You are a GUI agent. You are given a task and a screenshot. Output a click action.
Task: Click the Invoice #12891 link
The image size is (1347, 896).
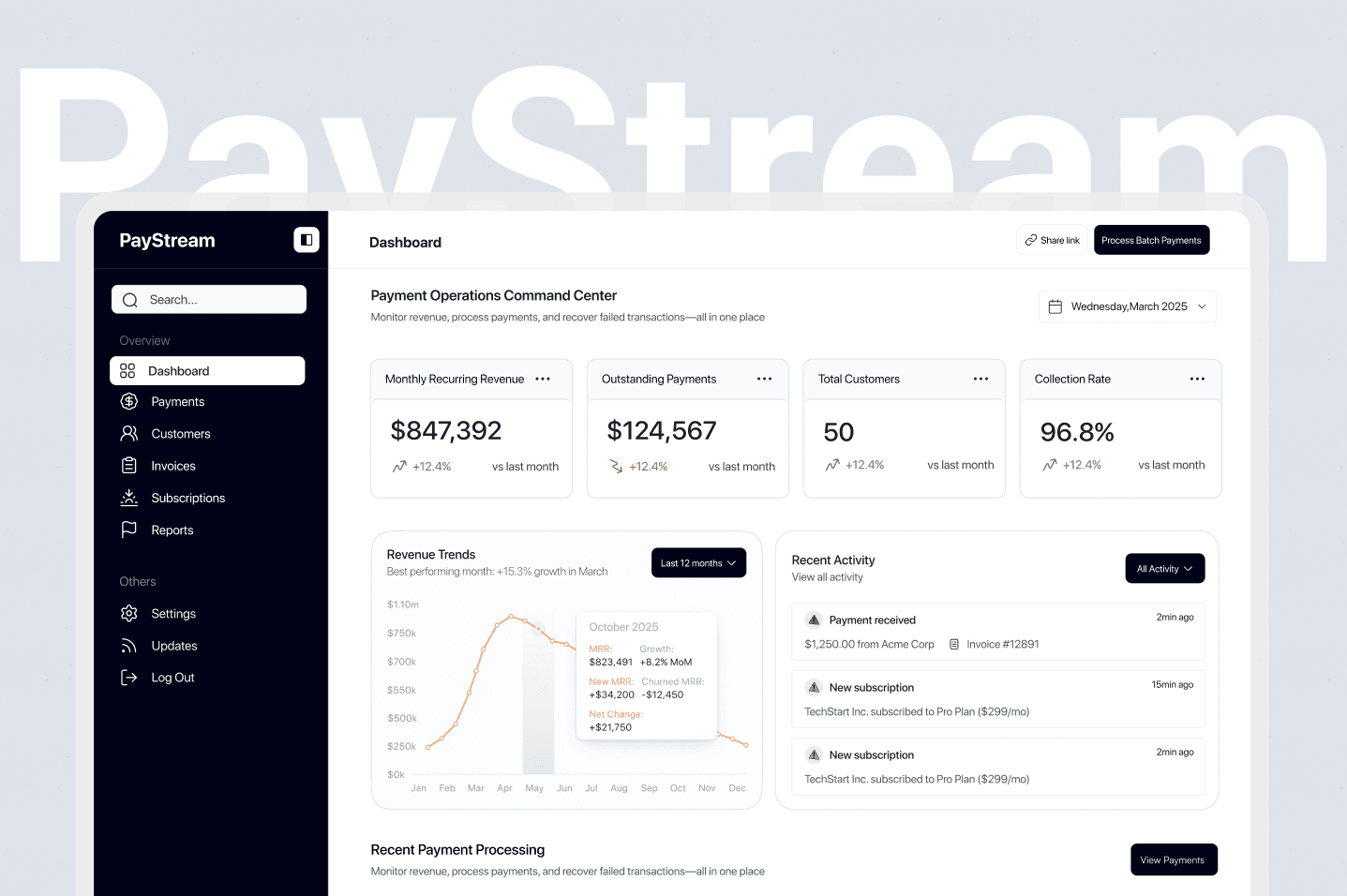pyautogui.click(x=1003, y=645)
